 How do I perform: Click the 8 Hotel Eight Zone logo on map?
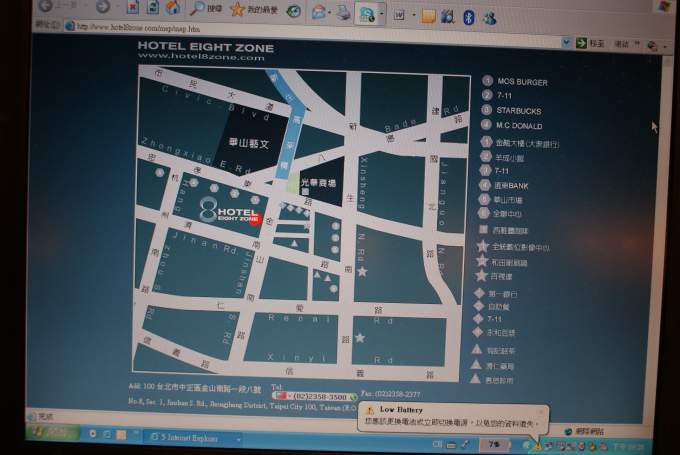tap(221, 211)
